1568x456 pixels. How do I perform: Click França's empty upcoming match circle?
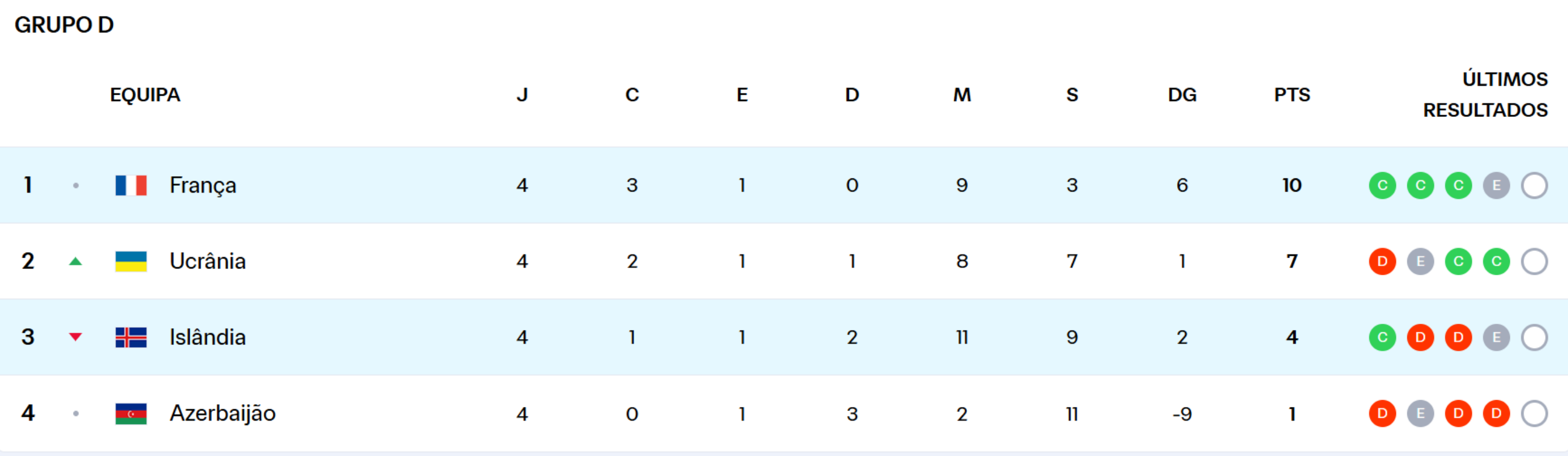tap(1534, 185)
